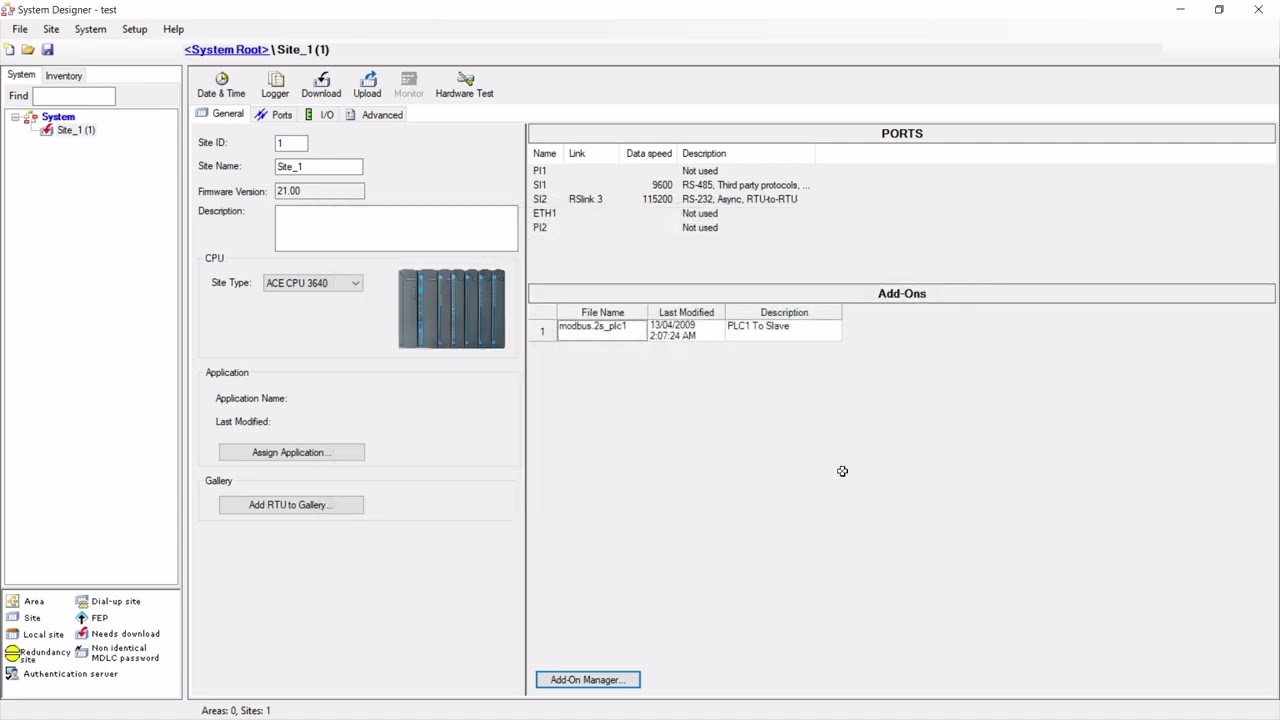Open the Setup menu
The width and height of the screenshot is (1280, 720).
(134, 29)
